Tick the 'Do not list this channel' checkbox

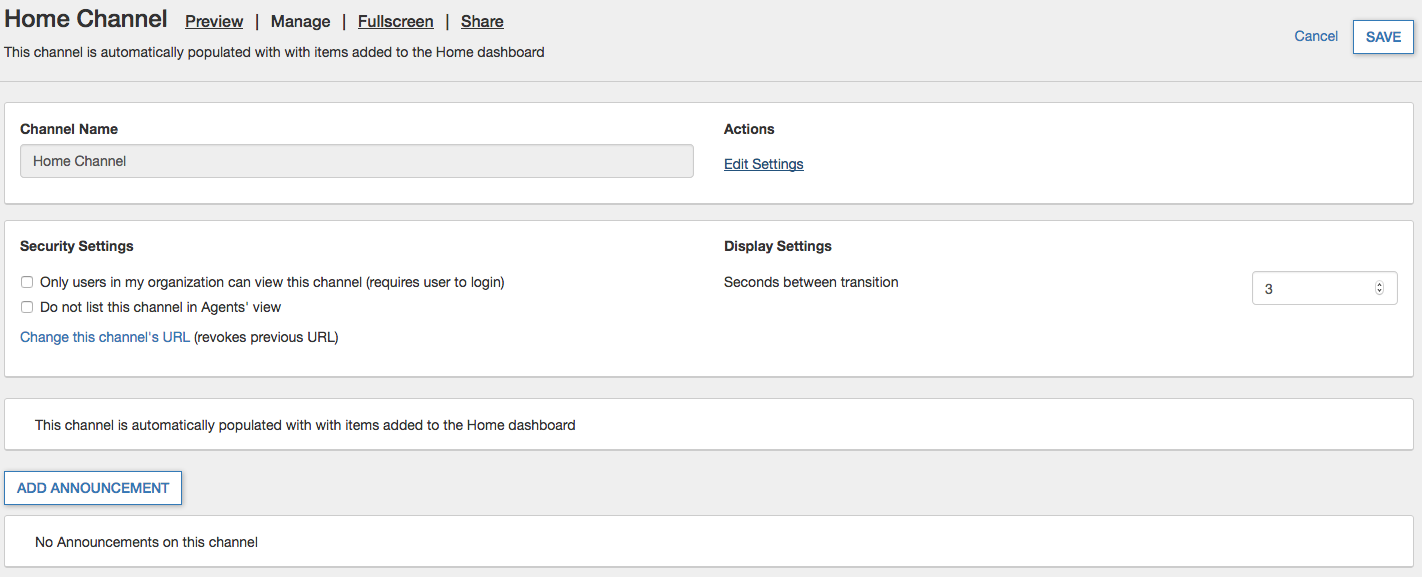pos(28,307)
